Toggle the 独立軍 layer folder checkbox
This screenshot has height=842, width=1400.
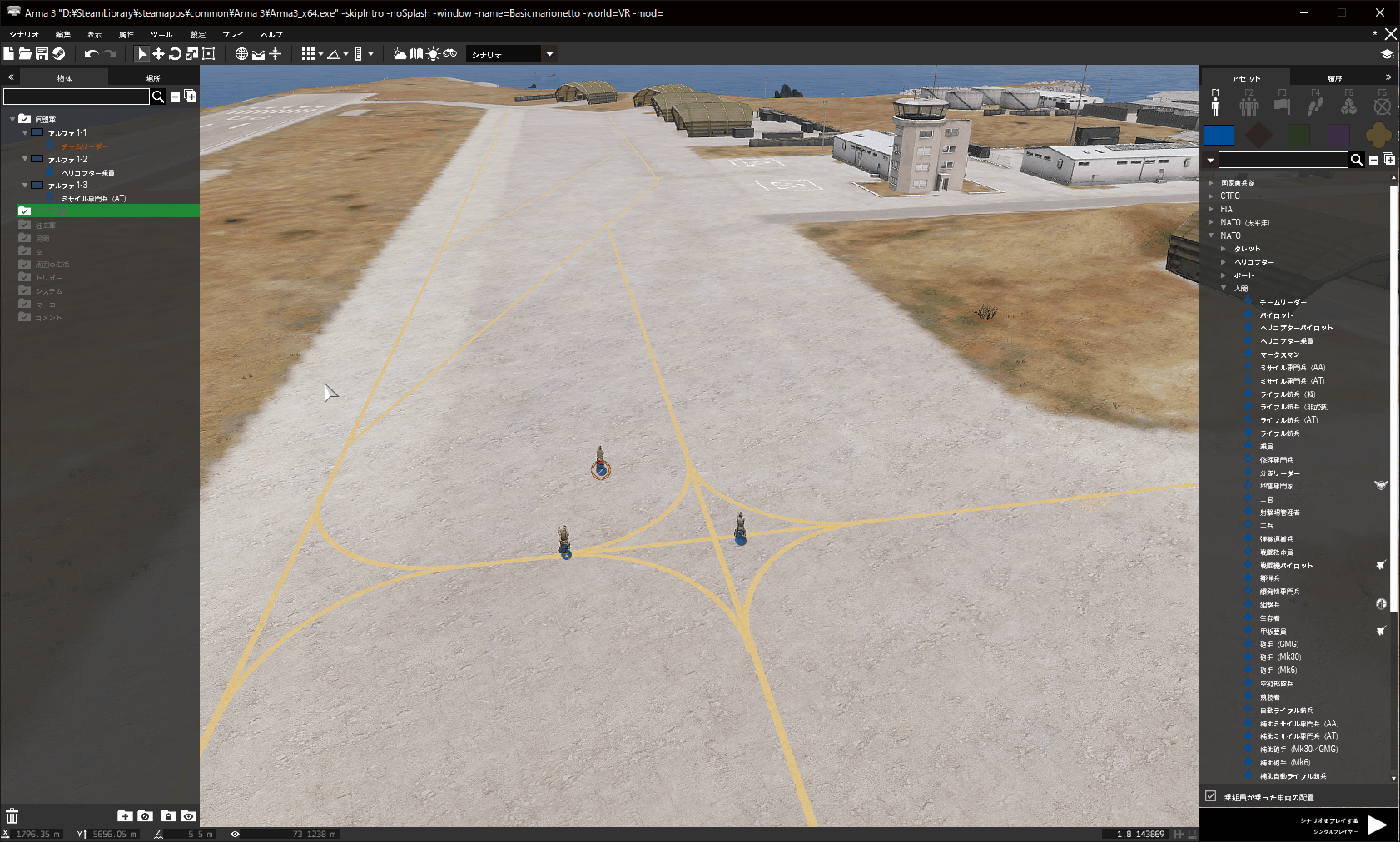[x=25, y=225]
